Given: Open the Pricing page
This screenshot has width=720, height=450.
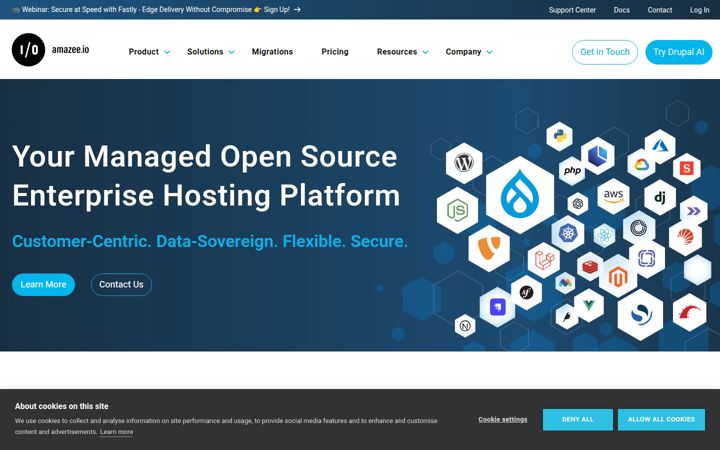Looking at the screenshot, I should tap(335, 52).
